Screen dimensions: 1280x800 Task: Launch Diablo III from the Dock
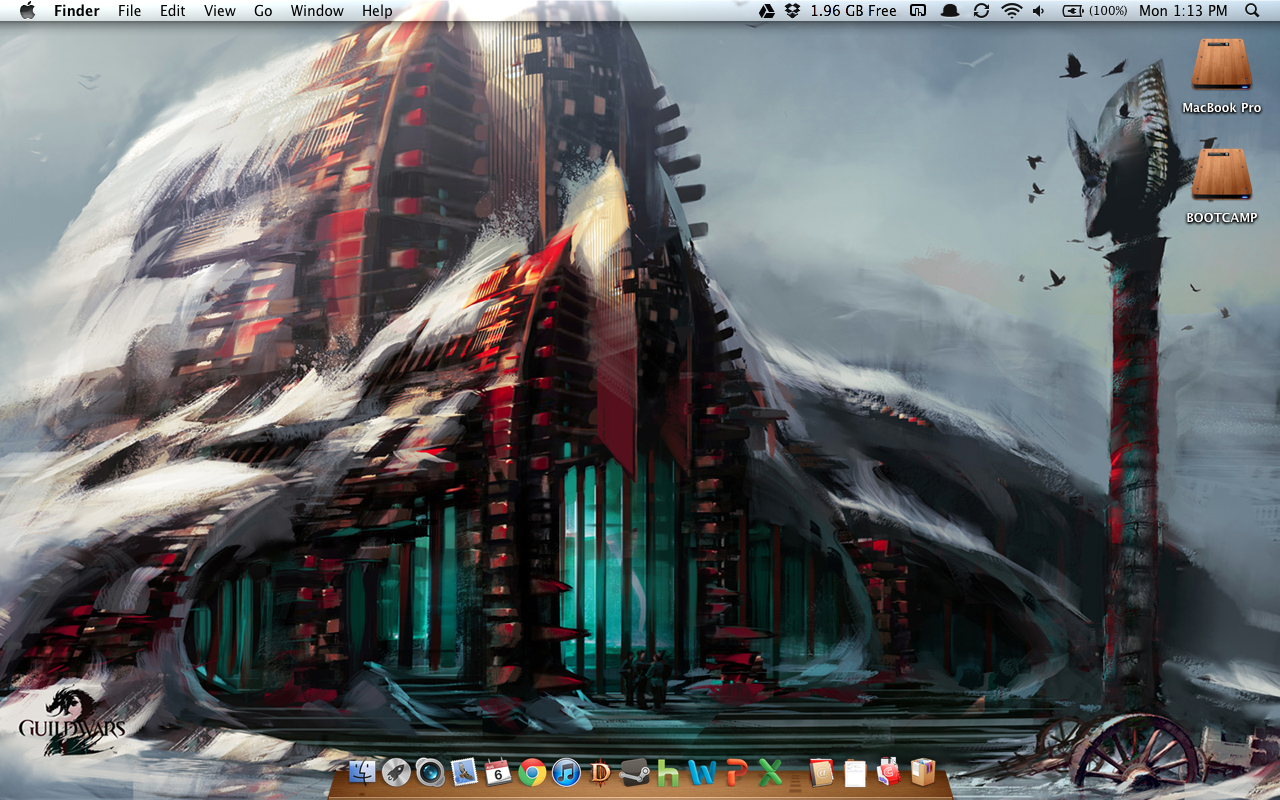click(600, 772)
